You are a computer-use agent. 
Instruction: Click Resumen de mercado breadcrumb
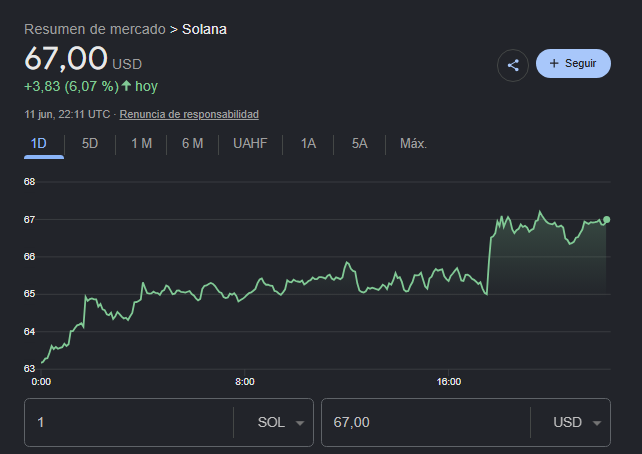(95, 29)
